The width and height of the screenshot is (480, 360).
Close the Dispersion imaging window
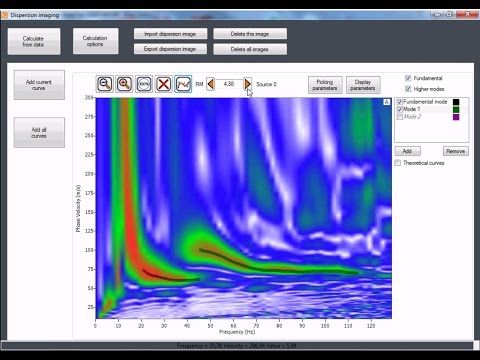pyautogui.click(x=467, y=14)
